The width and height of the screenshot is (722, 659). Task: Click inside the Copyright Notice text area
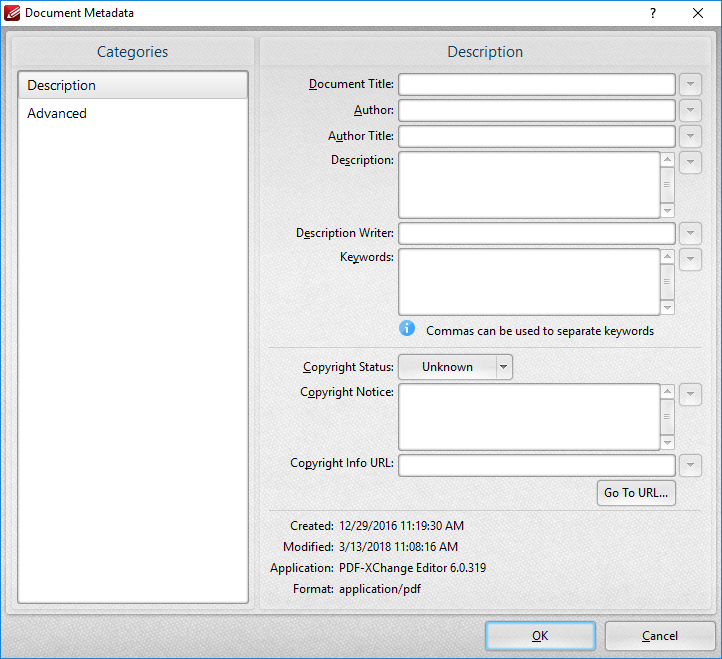pos(529,417)
